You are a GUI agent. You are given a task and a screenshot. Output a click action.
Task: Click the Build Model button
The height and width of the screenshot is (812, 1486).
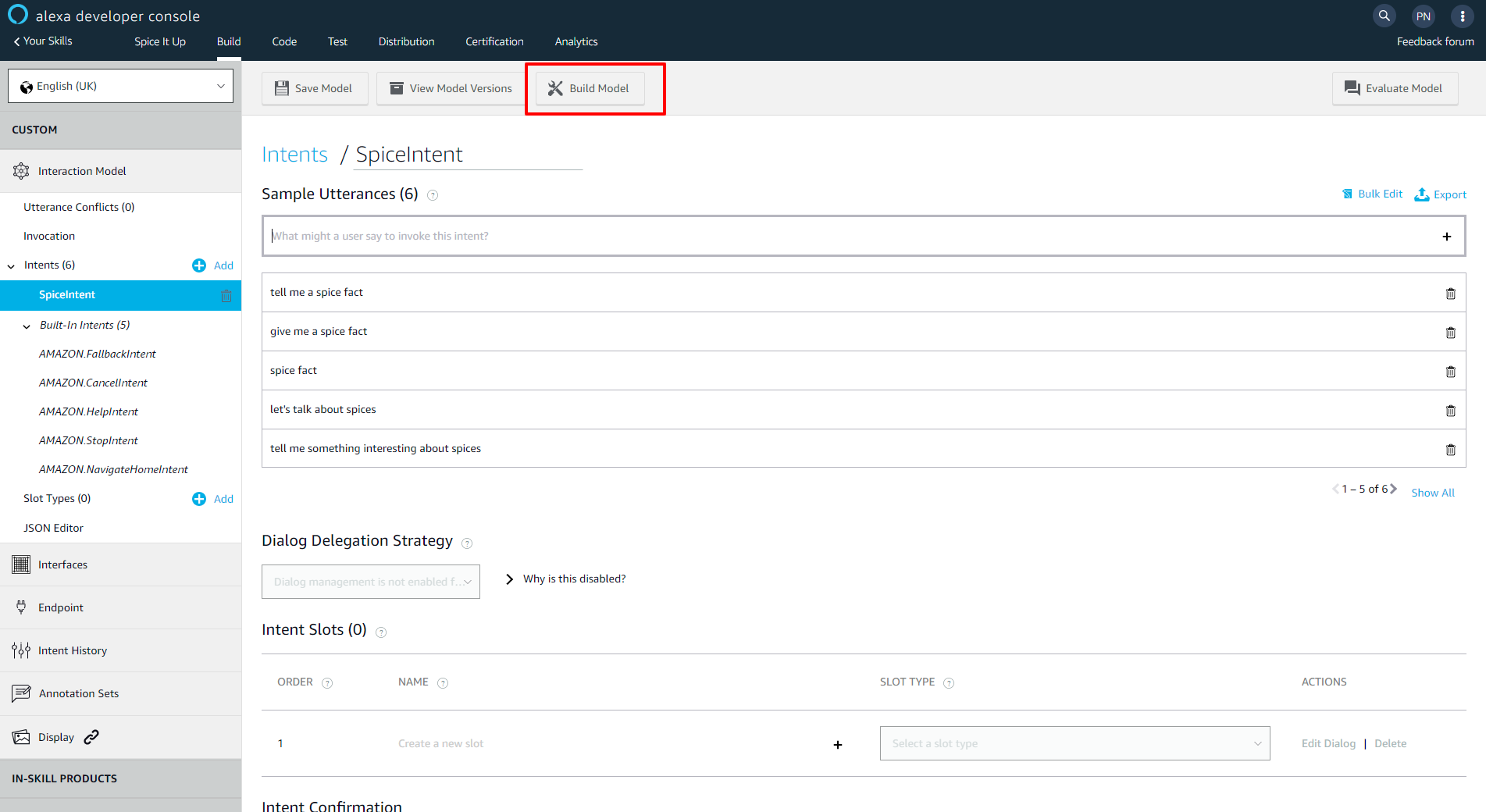(x=590, y=88)
